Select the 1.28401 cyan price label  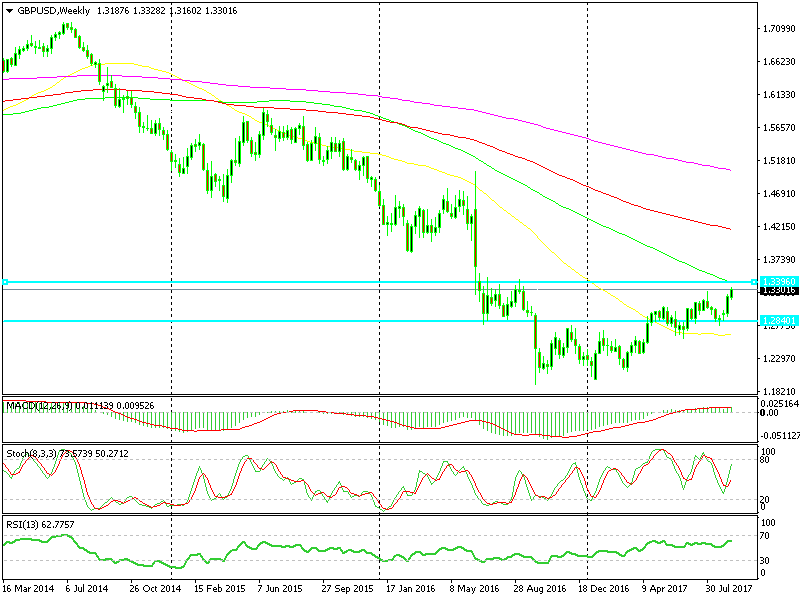click(x=776, y=320)
